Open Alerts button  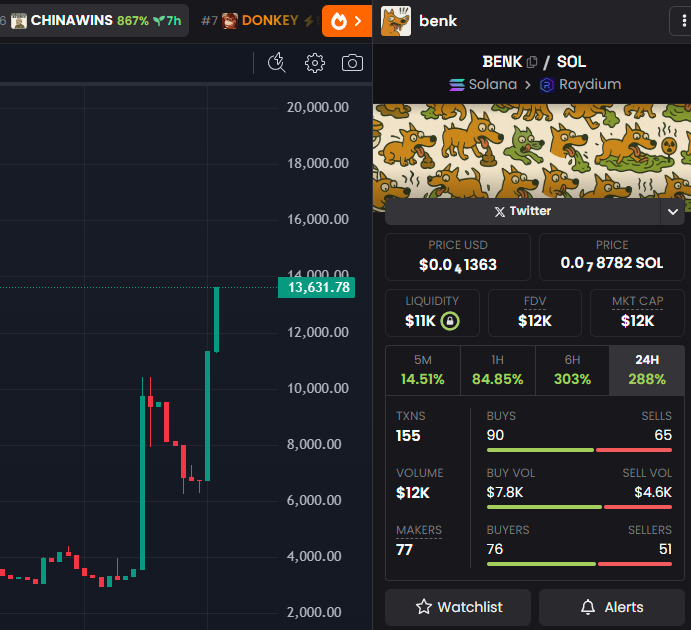(612, 607)
